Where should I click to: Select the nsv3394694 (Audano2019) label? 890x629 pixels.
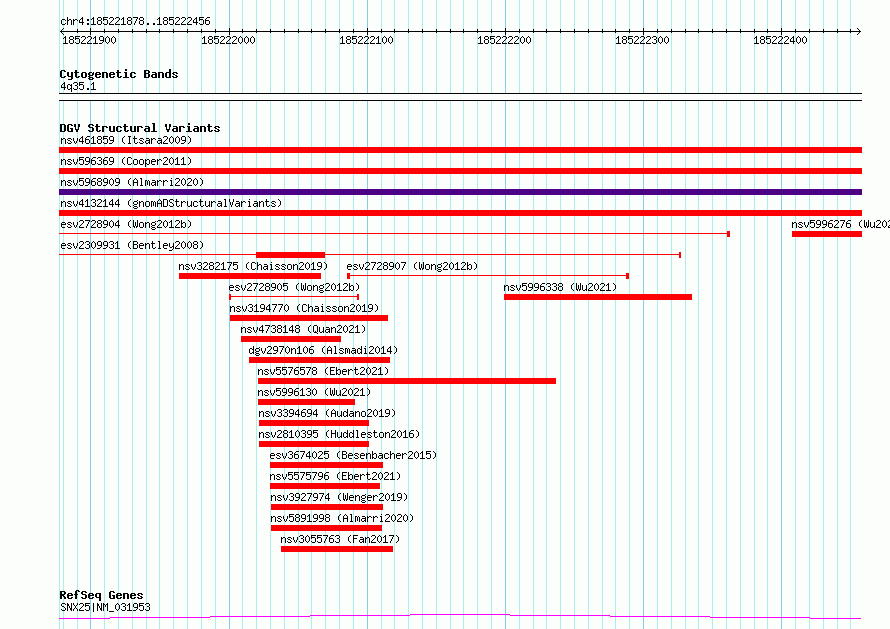point(326,413)
